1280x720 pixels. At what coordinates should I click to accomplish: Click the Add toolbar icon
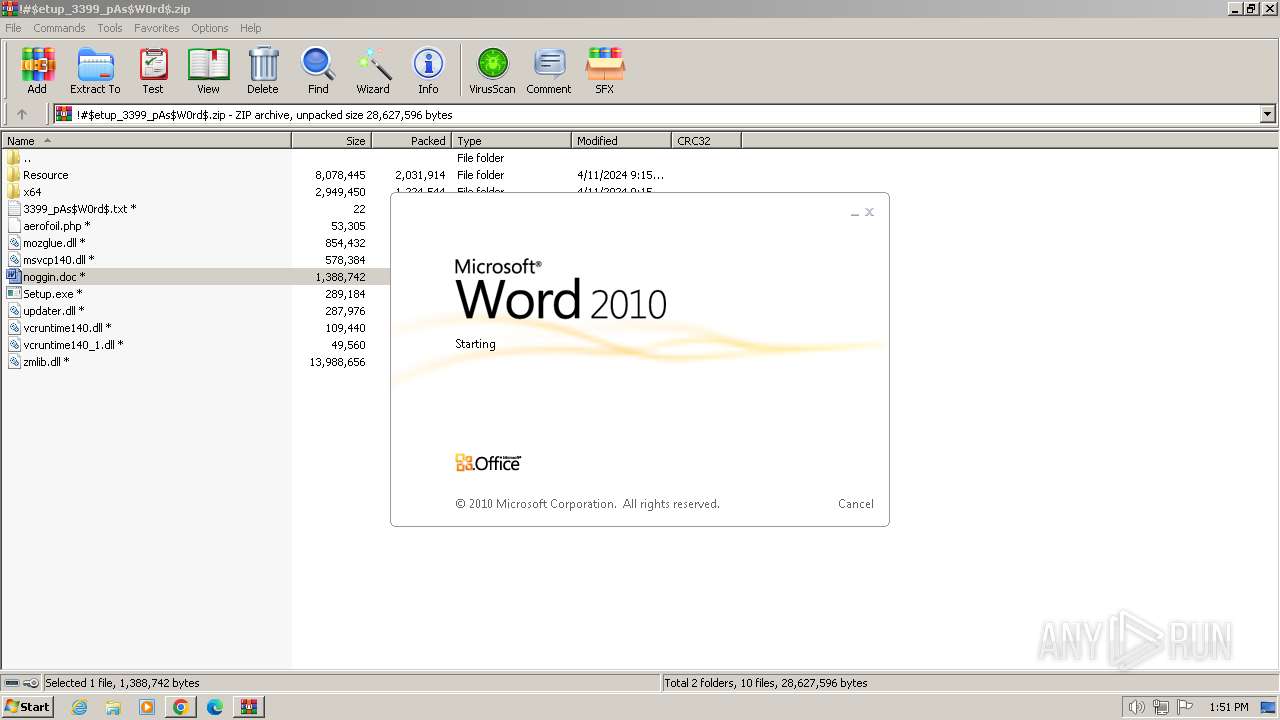[37, 70]
